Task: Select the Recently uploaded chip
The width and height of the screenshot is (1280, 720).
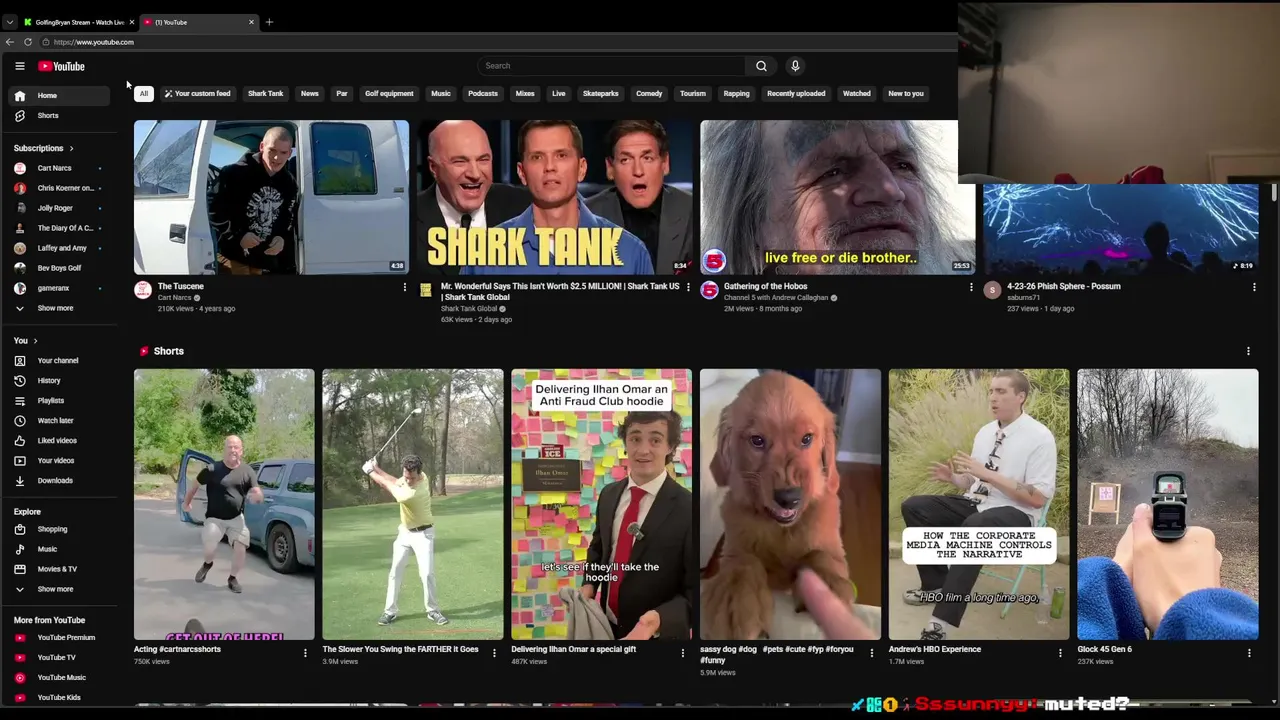Action: pyautogui.click(x=796, y=94)
